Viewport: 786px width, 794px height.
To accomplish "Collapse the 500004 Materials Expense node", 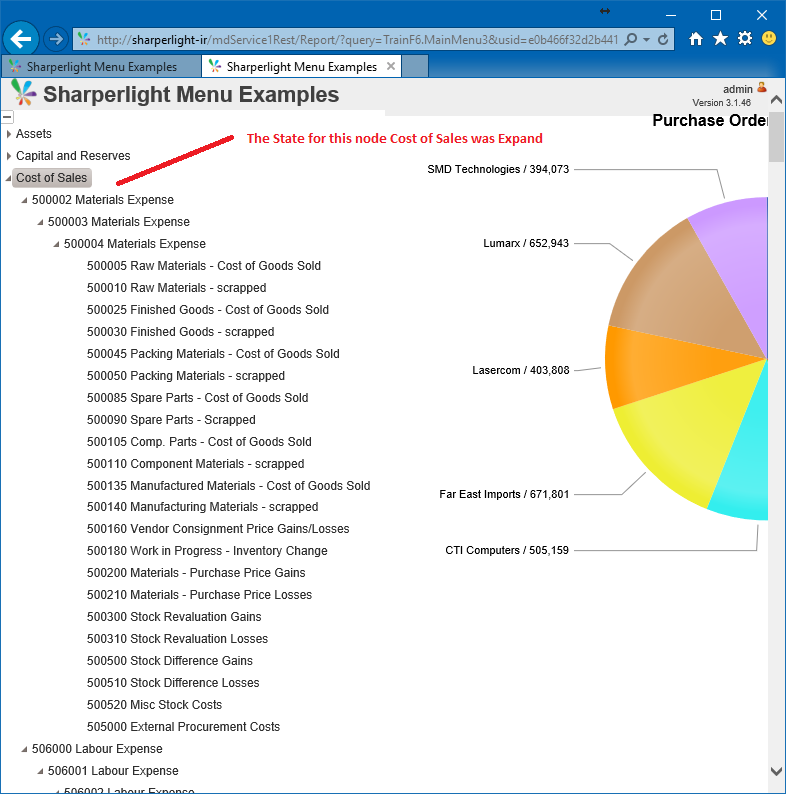I will click(x=56, y=245).
